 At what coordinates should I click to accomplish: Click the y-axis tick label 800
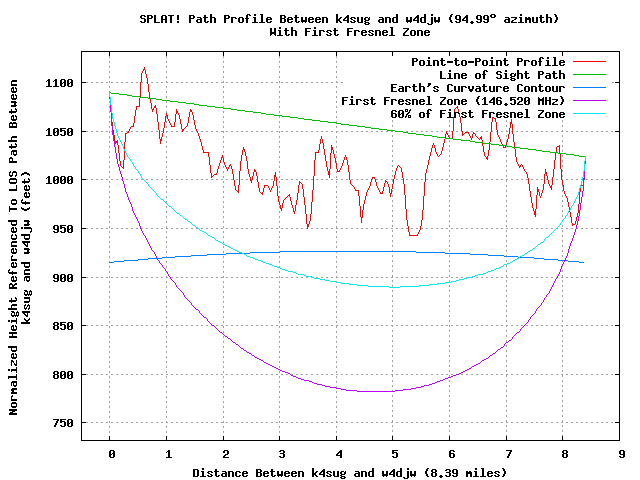[x=63, y=375]
